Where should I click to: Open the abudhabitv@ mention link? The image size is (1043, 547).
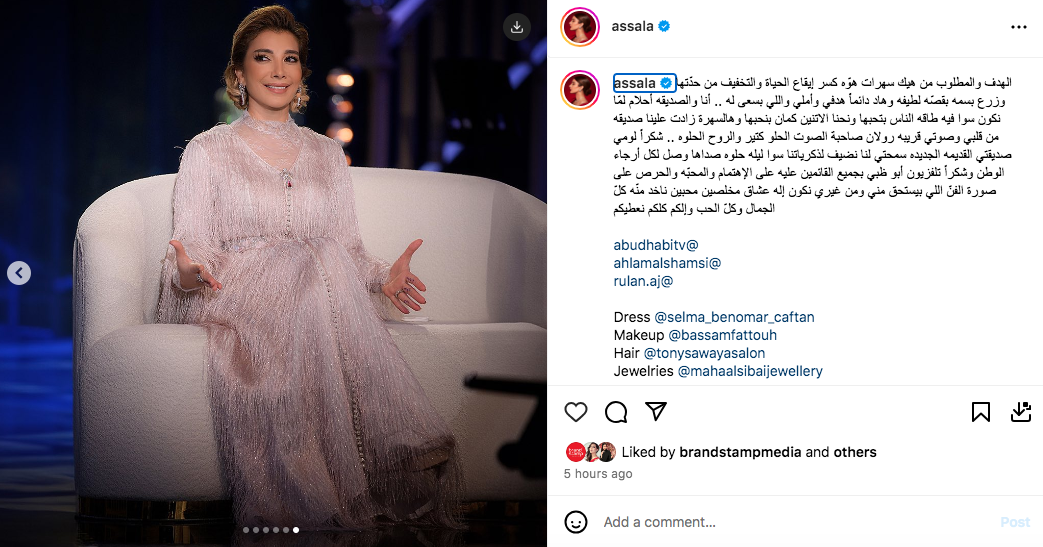pos(656,245)
